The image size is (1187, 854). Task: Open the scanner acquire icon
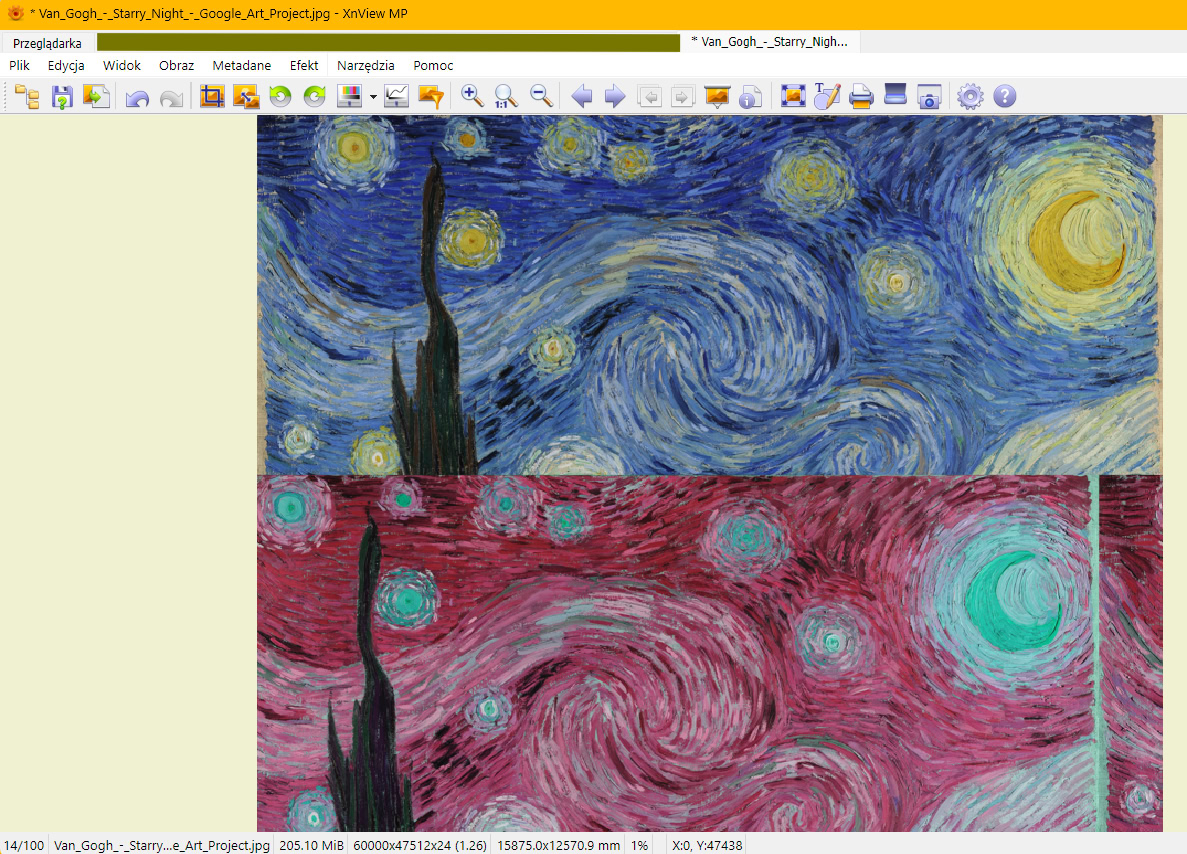tap(896, 95)
